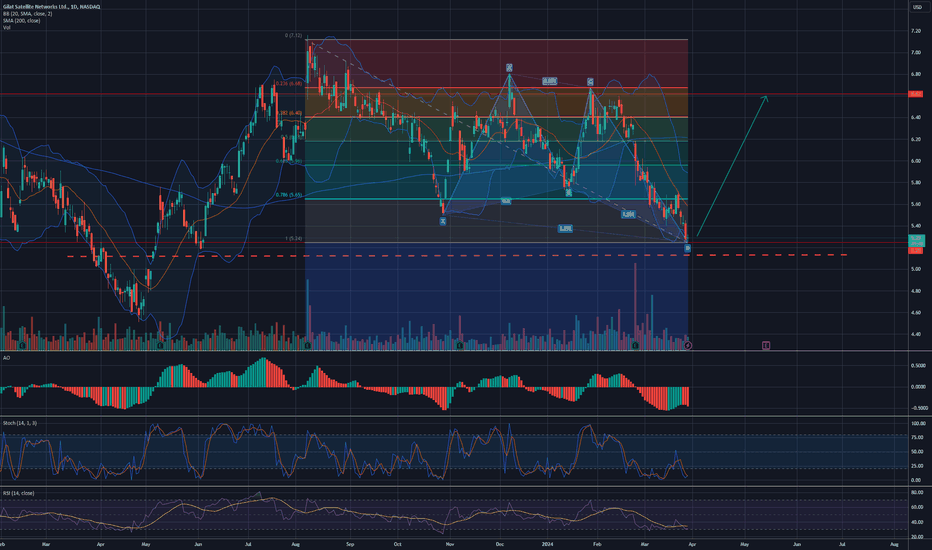Screen dimensions: 932x550
Task: Click the ratio label between points A and C
Action: click(x=549, y=81)
